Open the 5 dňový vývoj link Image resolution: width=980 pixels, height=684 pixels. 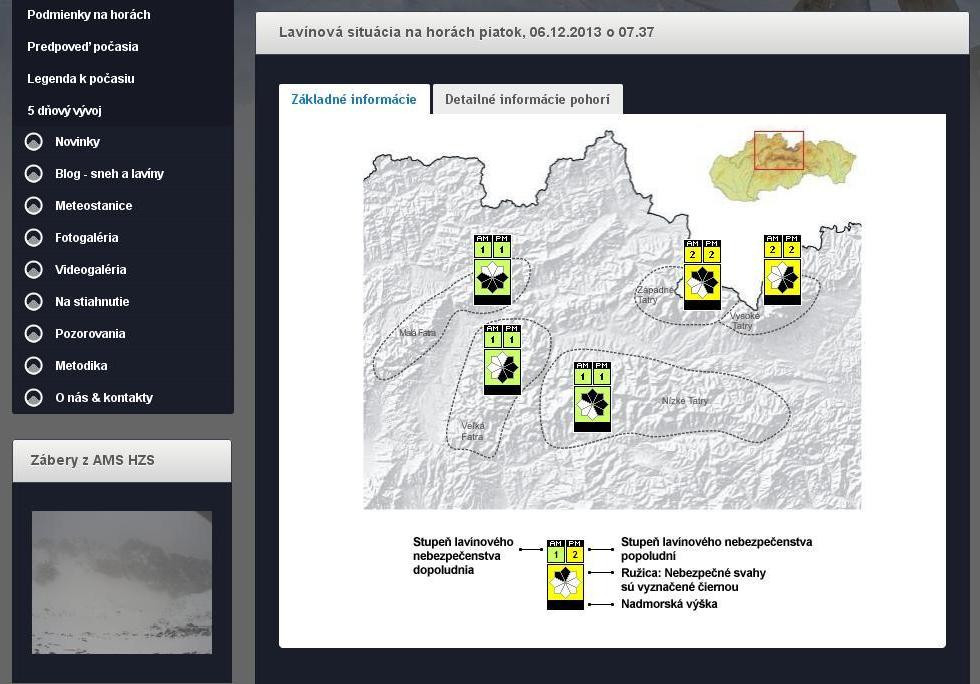click(64, 111)
